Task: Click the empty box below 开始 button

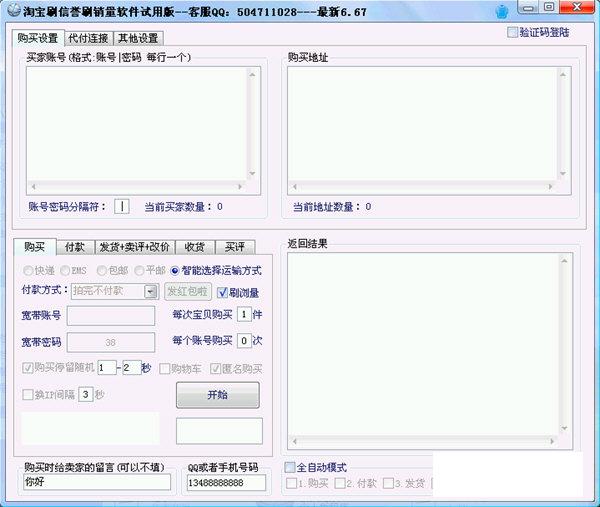Action: (219, 431)
